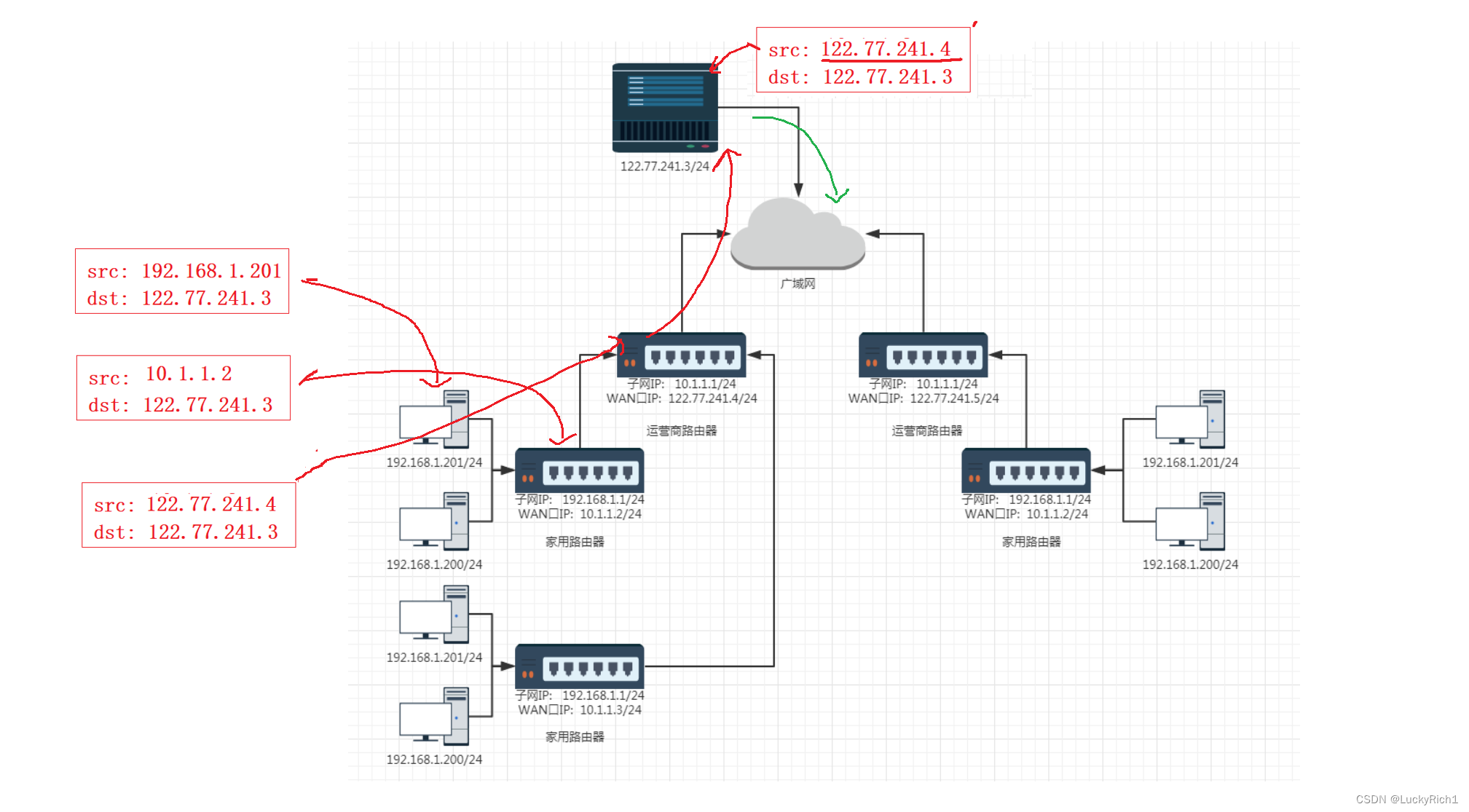Select the ISP router with WAN 122.77.241.4/24
1469x812 pixels.
click(681, 355)
